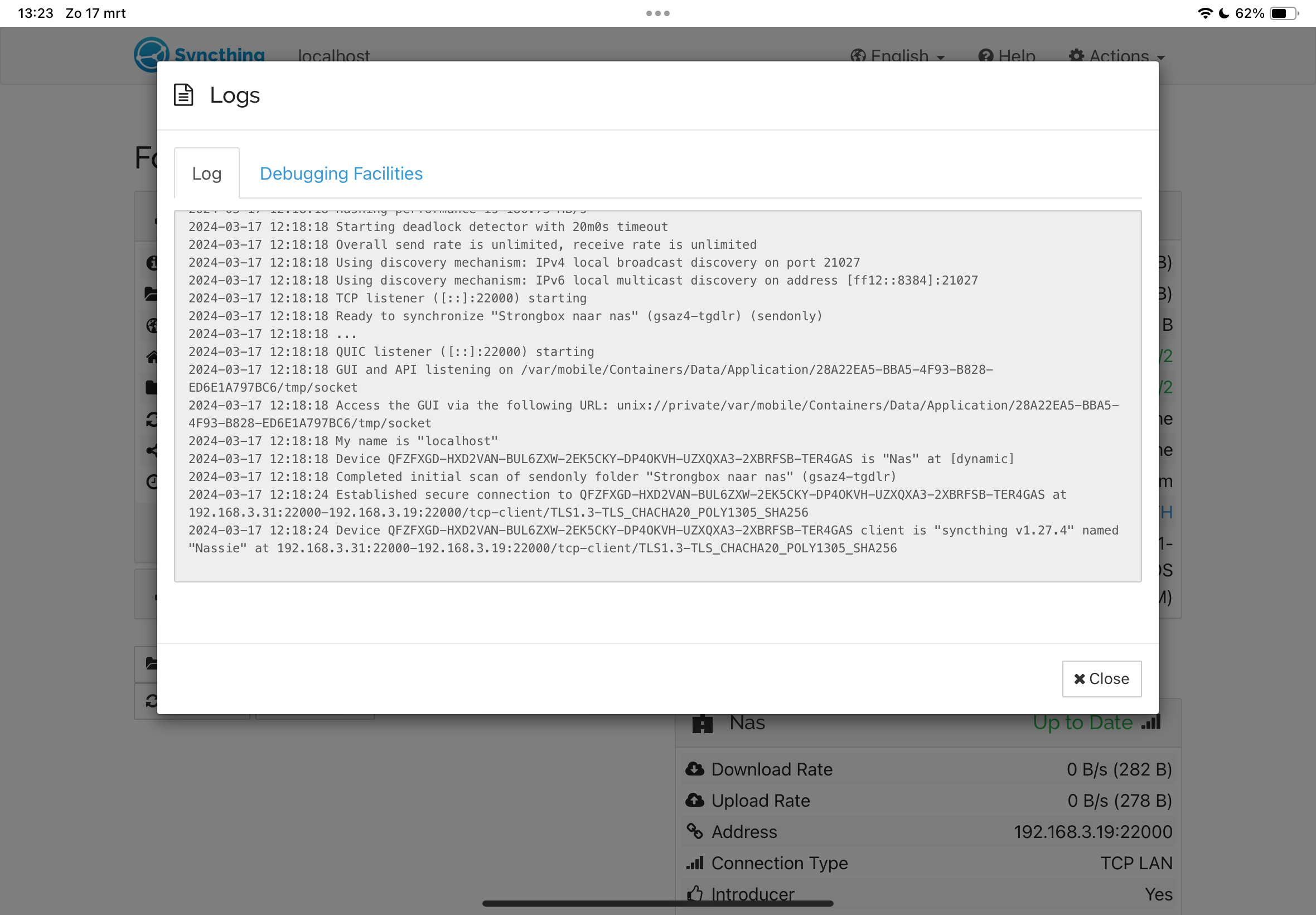Switch to the Debugging Facilities tab

tap(340, 173)
